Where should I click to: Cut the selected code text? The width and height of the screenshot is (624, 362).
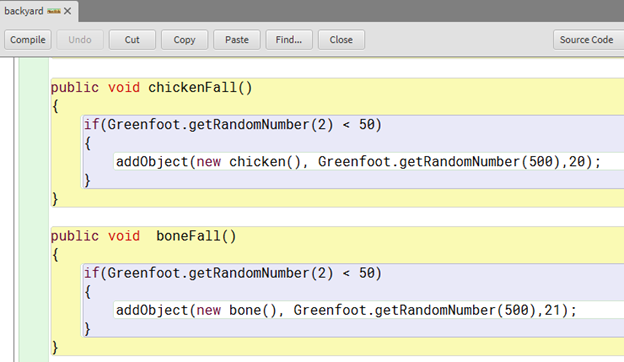click(132, 40)
